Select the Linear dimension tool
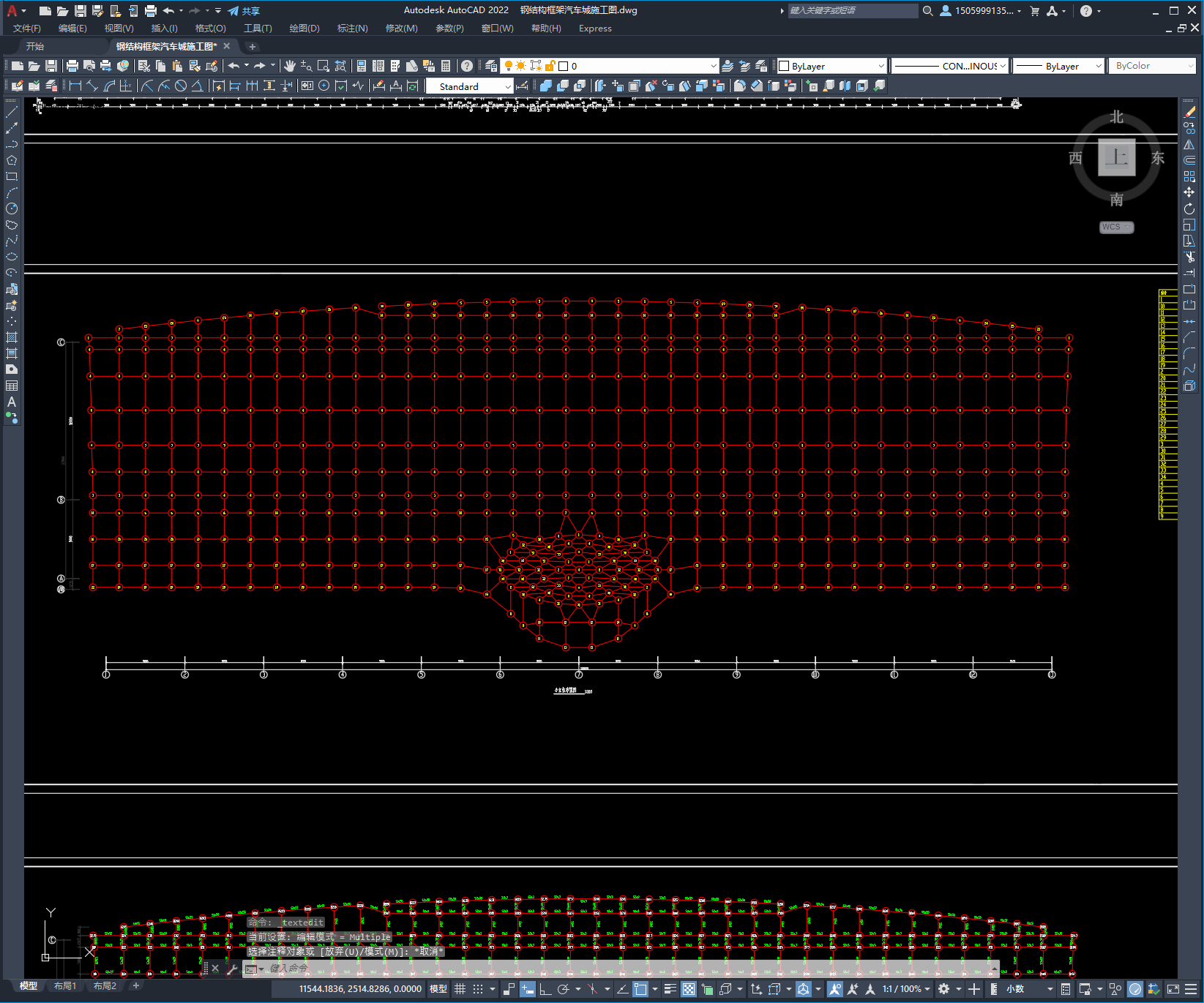This screenshot has width=1204, height=1003. [x=75, y=86]
